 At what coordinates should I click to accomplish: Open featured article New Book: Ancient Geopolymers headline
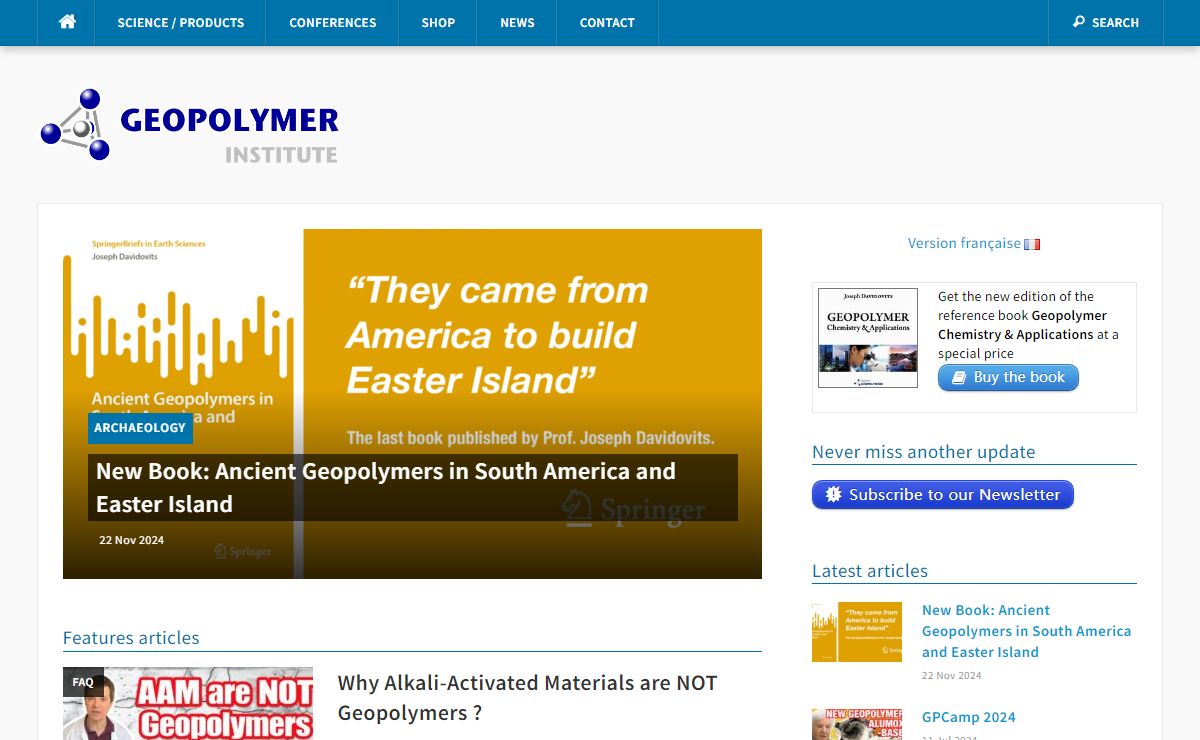point(412,487)
